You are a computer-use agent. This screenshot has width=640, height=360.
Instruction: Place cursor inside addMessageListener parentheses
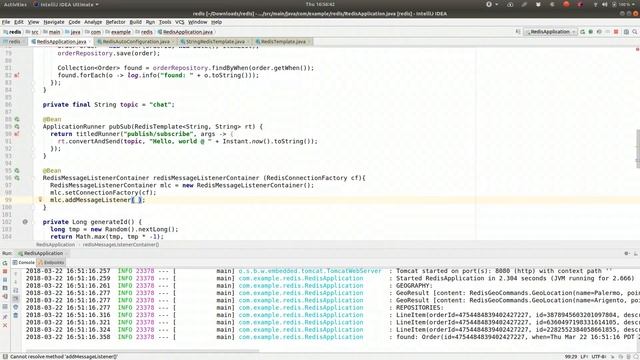click(x=136, y=200)
